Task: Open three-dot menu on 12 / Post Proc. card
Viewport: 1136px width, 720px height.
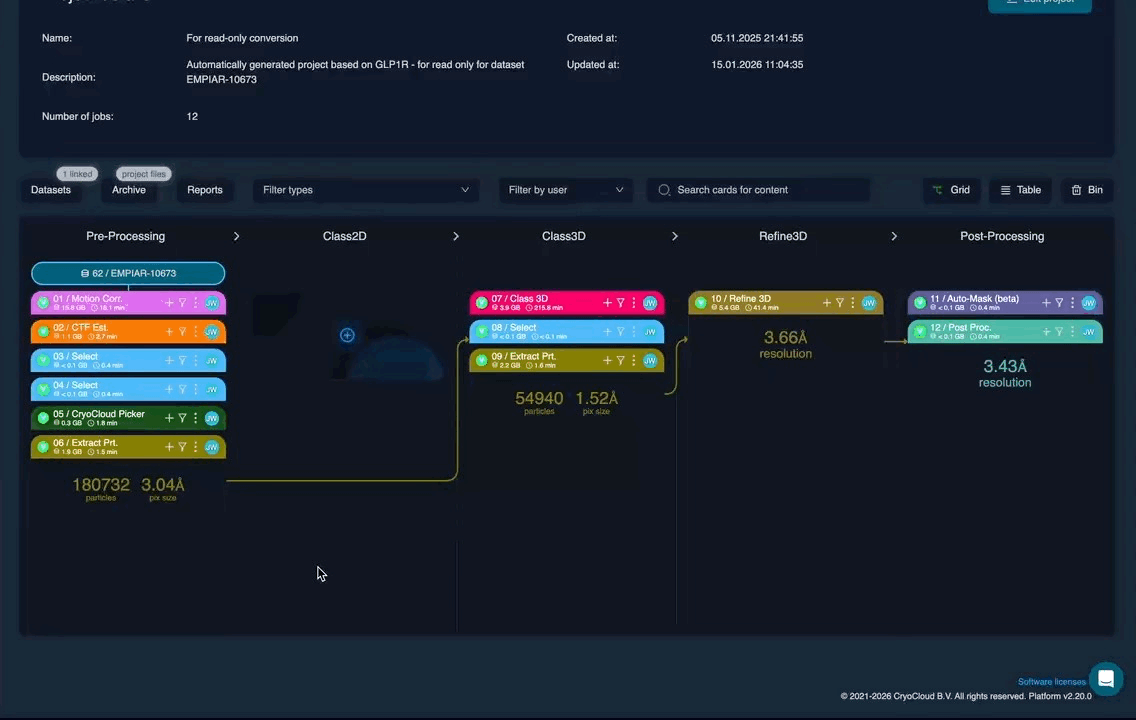Action: [1072, 332]
